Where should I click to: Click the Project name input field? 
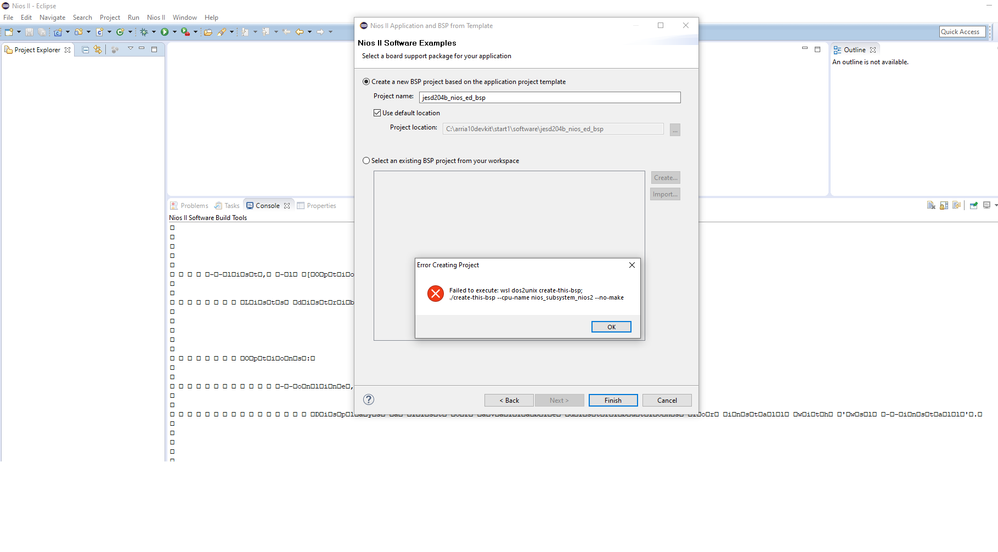pyautogui.click(x=550, y=97)
